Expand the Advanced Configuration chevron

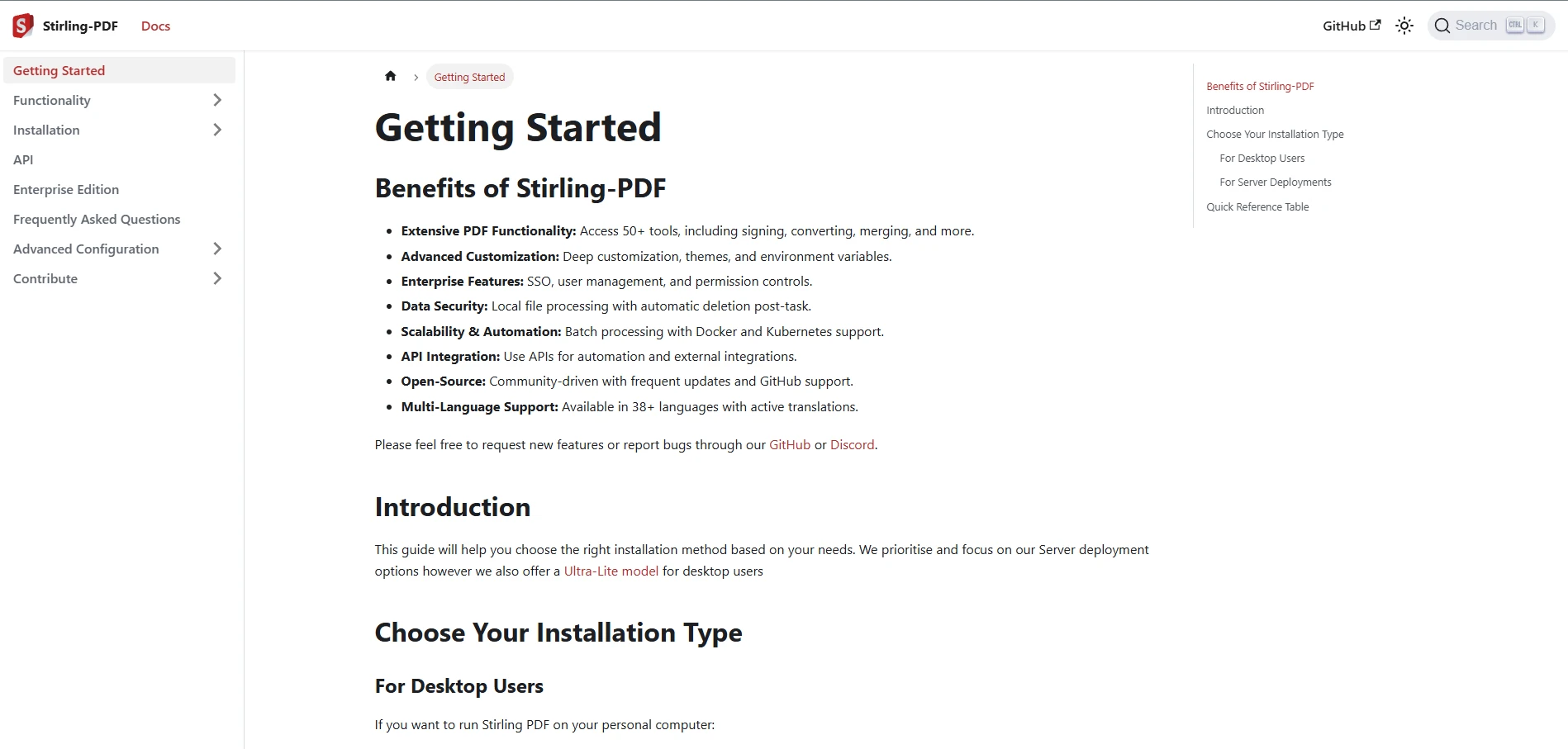tap(217, 249)
